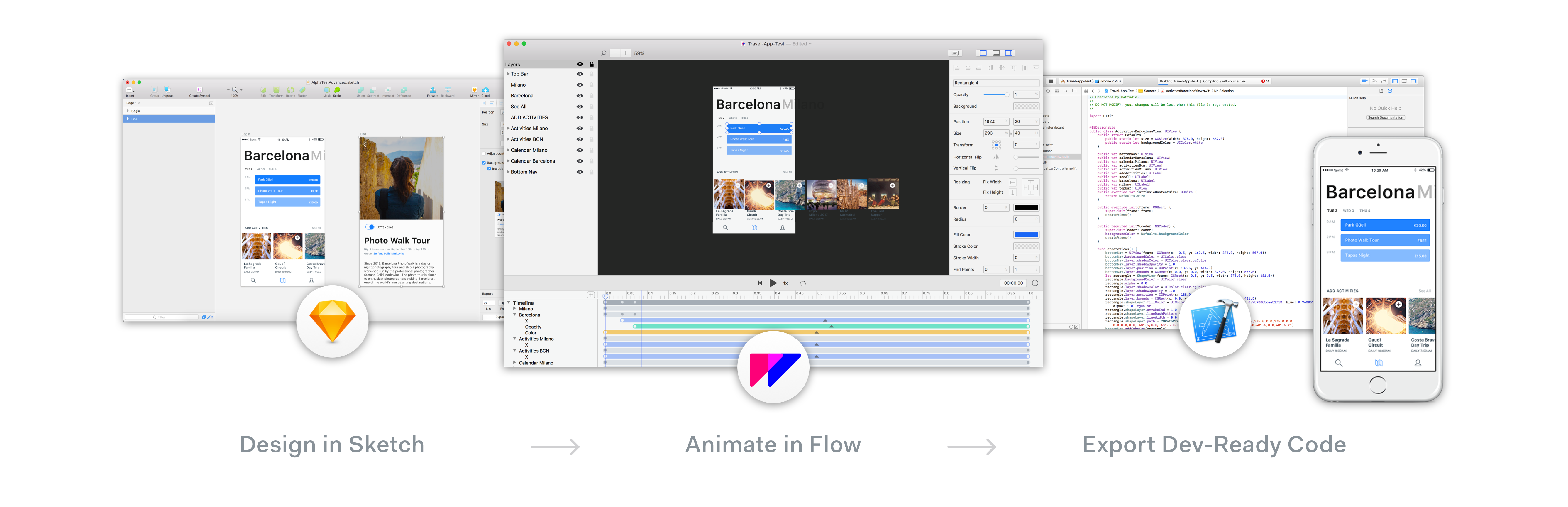Click the Mirror icon in Sketch toolbar
Image resolution: width=1568 pixels, height=507 pixels.
pos(474,90)
